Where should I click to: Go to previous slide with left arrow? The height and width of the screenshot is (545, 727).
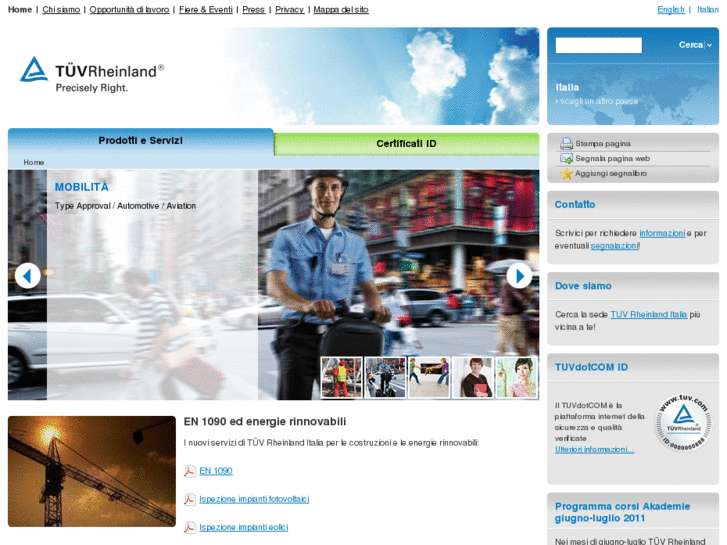(28, 276)
